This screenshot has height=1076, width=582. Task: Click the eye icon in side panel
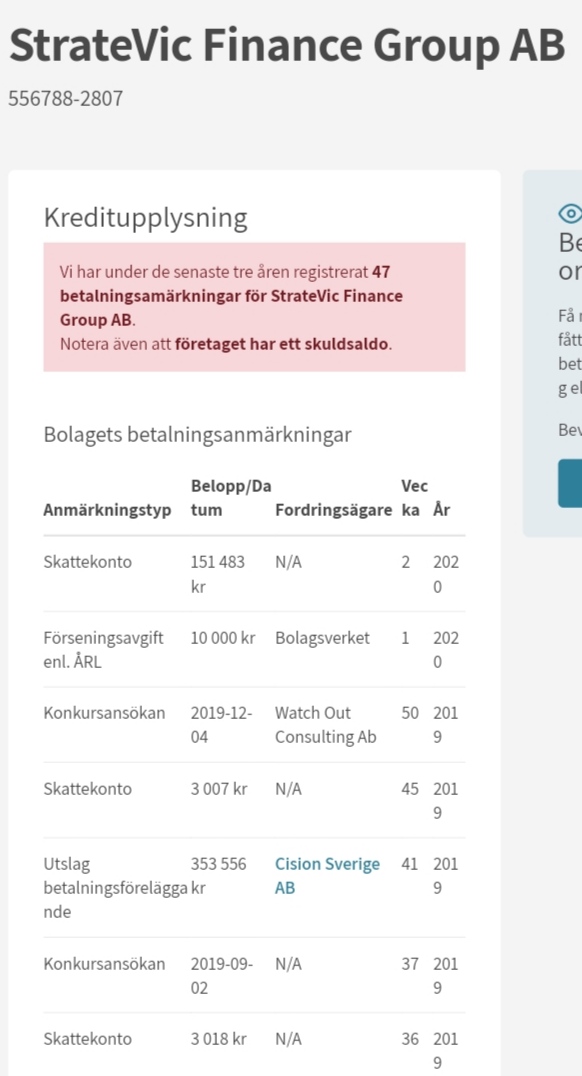pyautogui.click(x=571, y=214)
